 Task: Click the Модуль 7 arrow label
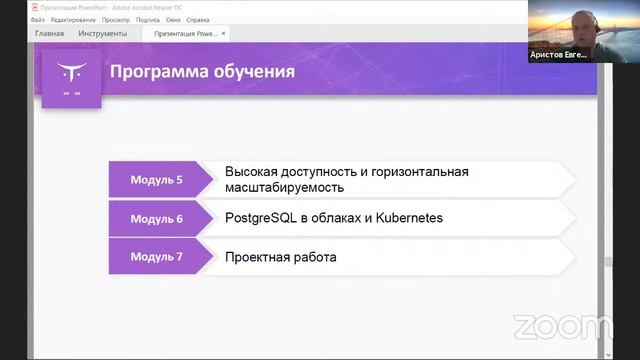(161, 257)
